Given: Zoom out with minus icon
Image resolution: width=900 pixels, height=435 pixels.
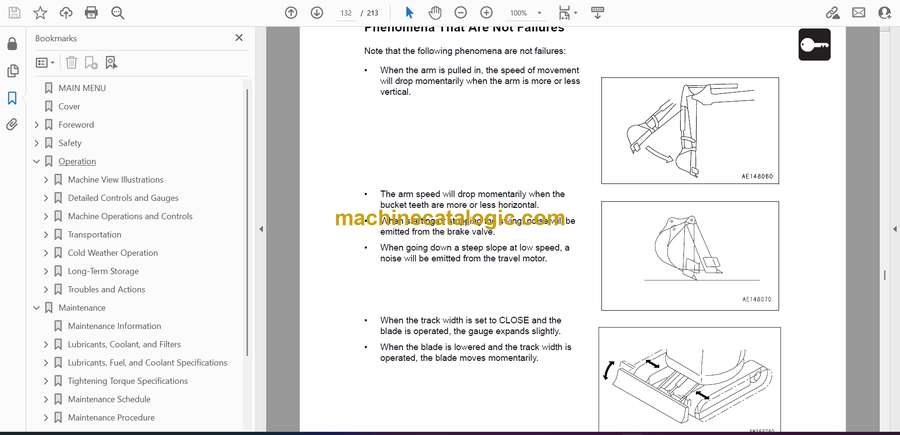Looking at the screenshot, I should pos(460,13).
